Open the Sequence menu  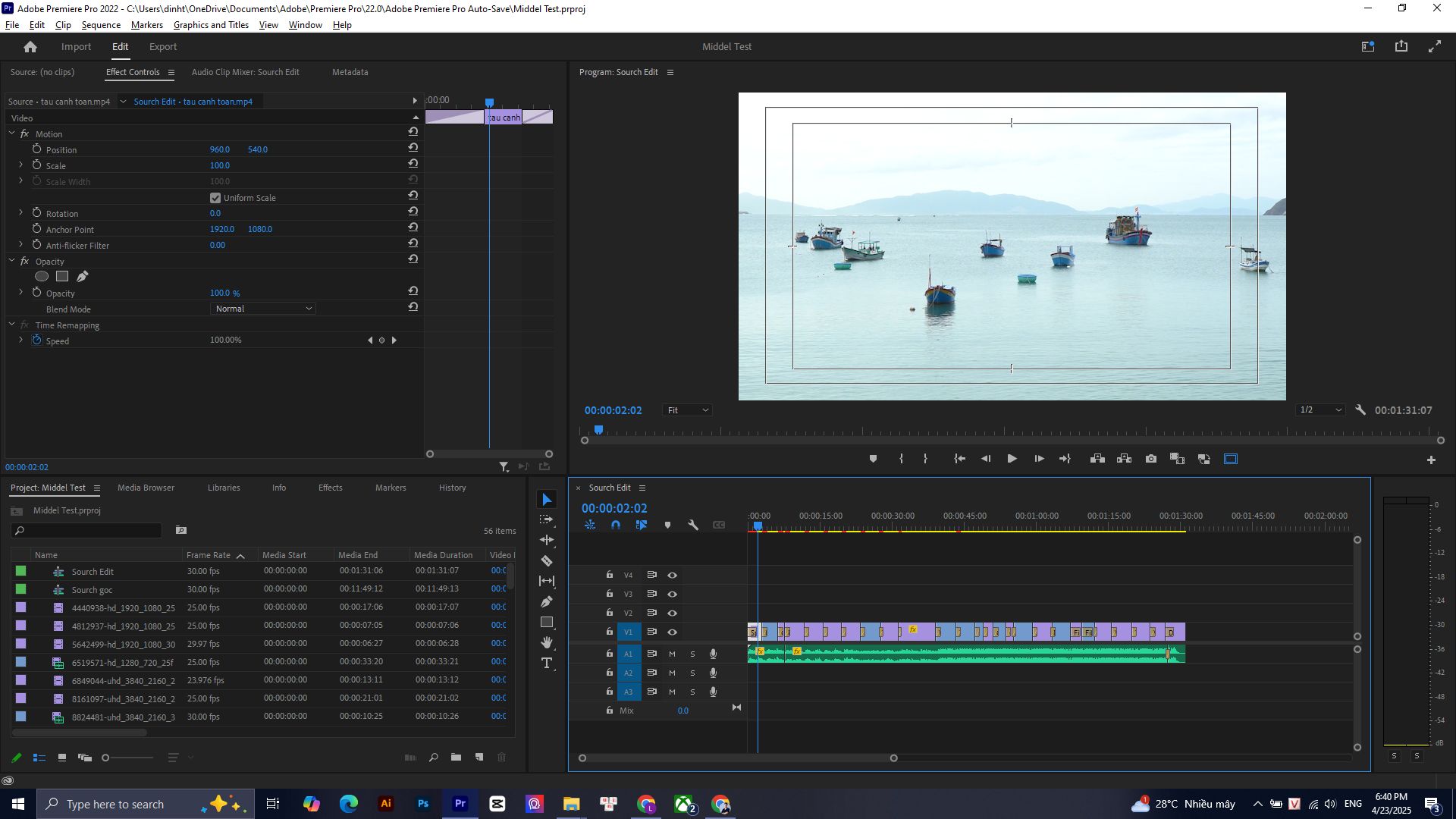click(101, 25)
